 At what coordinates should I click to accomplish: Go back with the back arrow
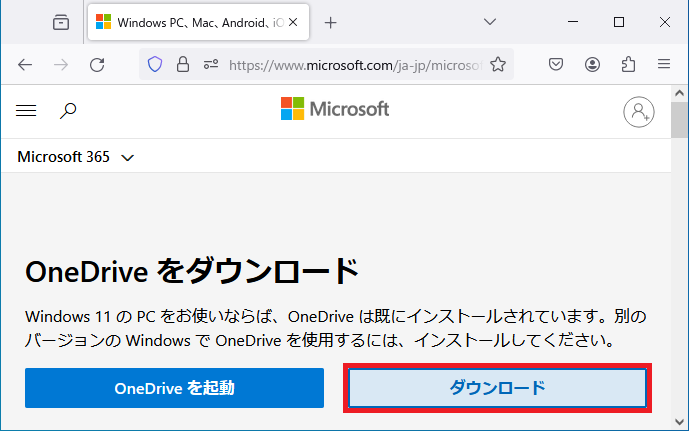25,65
